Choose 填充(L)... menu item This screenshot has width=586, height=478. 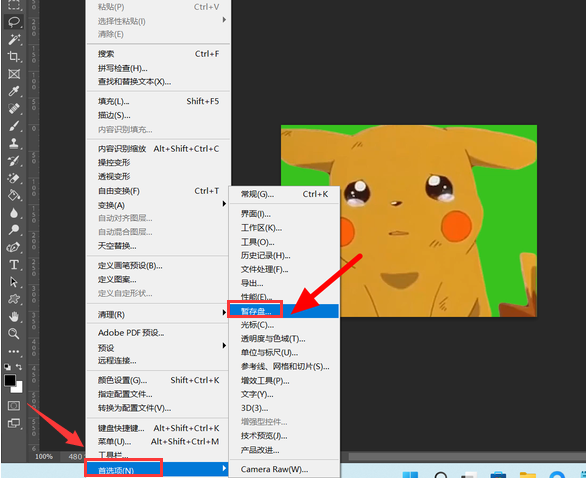coord(158,102)
